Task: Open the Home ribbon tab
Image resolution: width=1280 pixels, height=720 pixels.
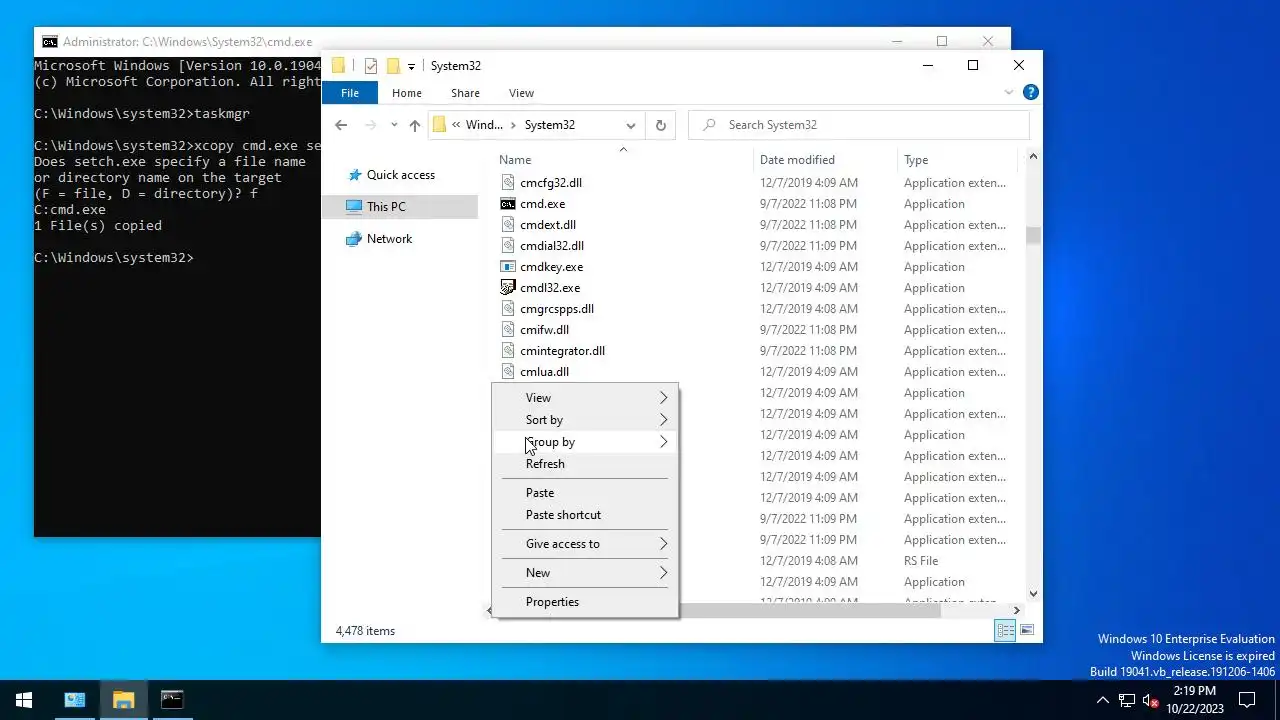Action: pos(406,93)
